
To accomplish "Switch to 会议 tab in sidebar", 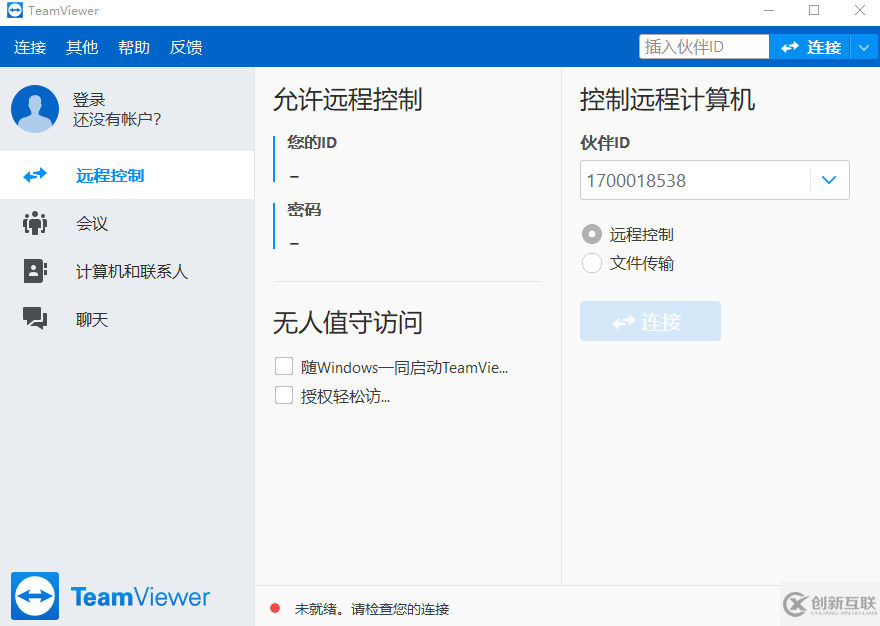I will [127, 223].
